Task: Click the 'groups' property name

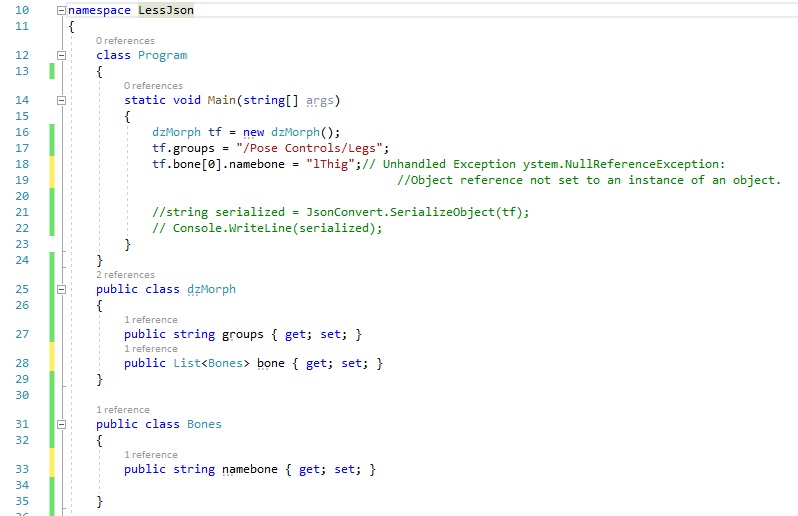Action: pyautogui.click(x=243, y=334)
